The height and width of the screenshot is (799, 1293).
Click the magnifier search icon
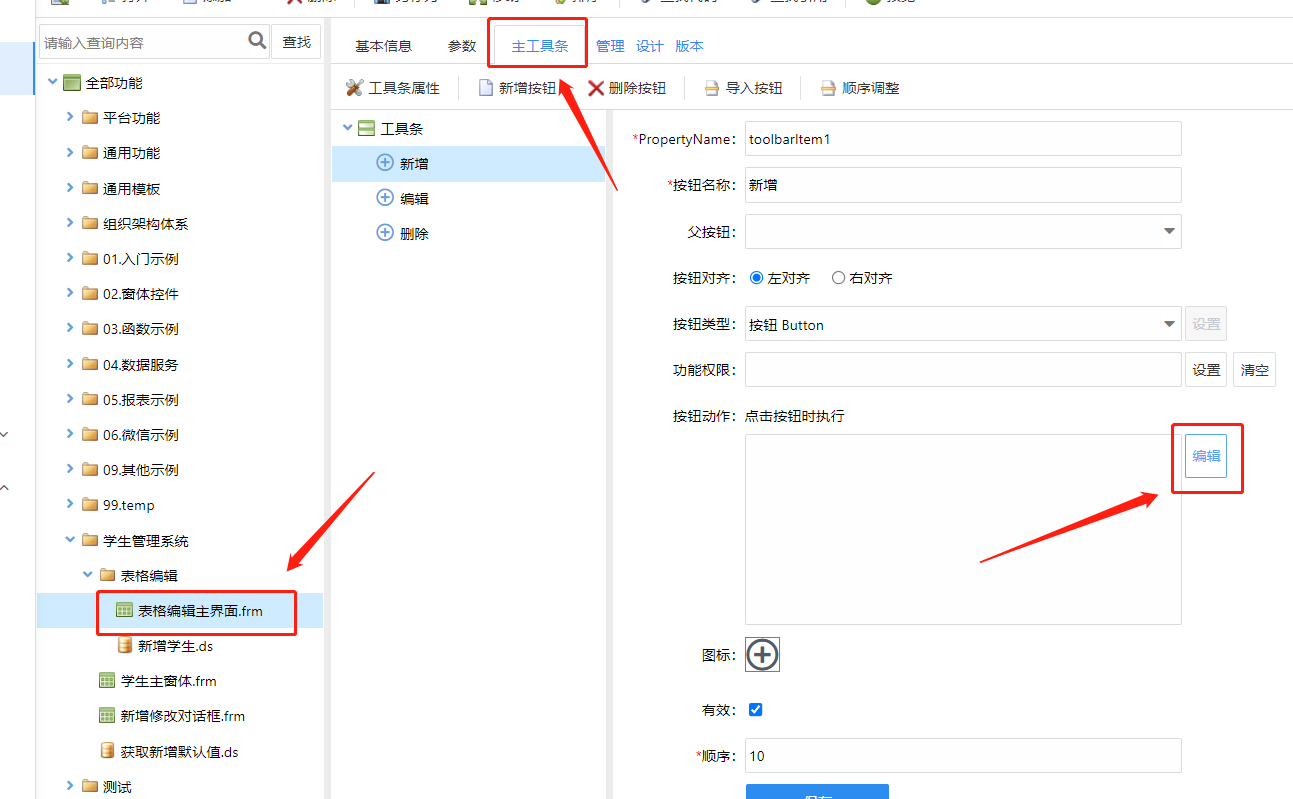tap(257, 41)
